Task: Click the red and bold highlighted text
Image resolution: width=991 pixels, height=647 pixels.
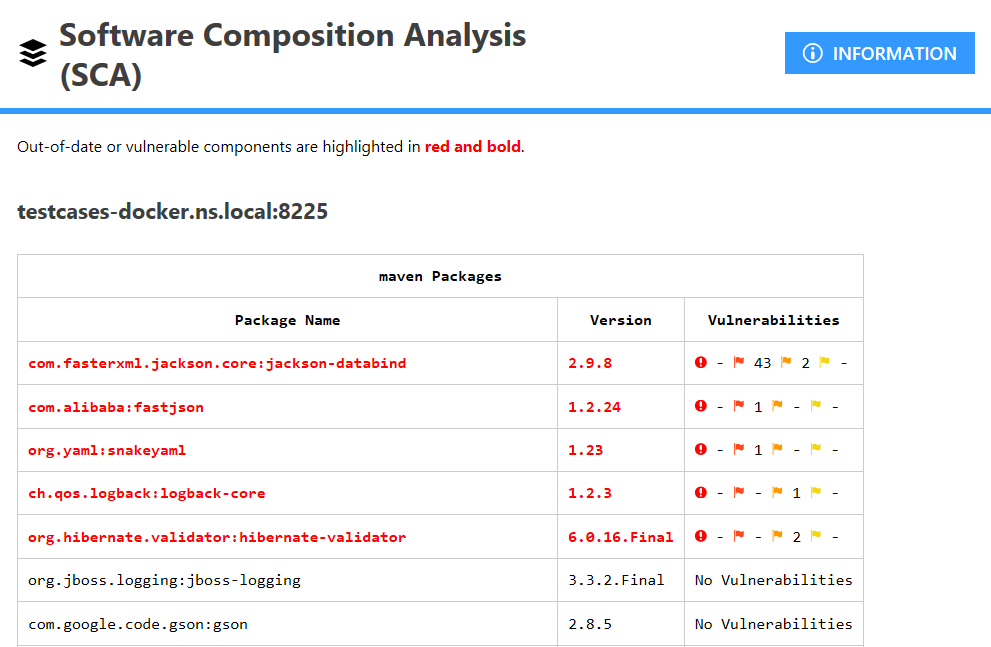Action: click(x=472, y=146)
